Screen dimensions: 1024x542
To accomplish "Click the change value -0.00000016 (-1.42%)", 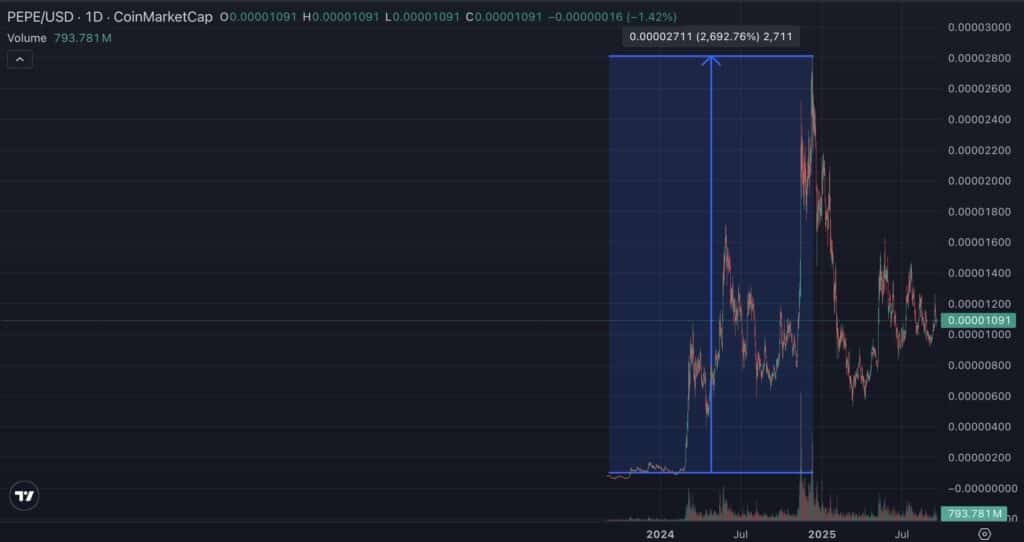I will 612,17.
